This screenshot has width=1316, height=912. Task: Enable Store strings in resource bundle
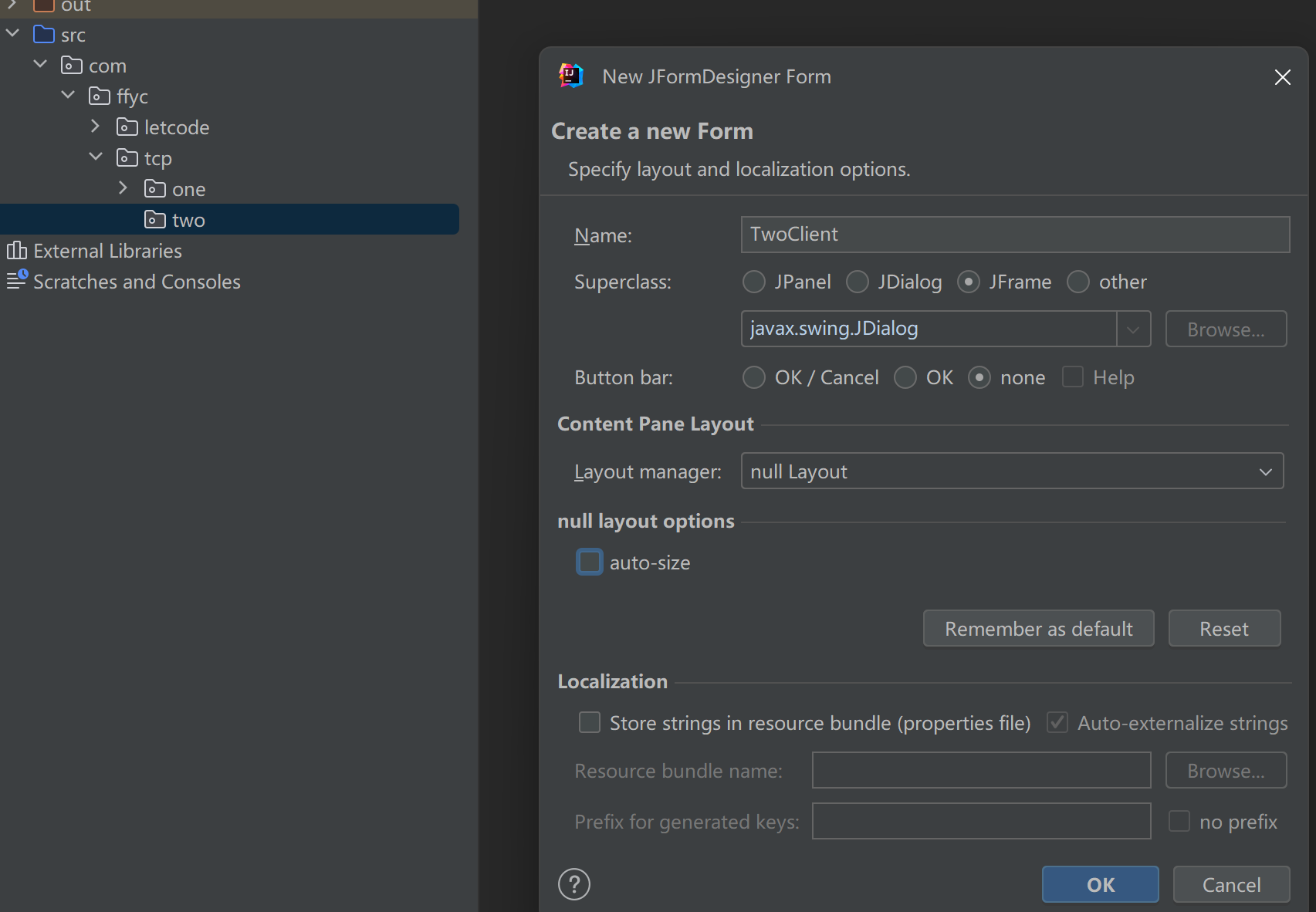pyautogui.click(x=590, y=722)
